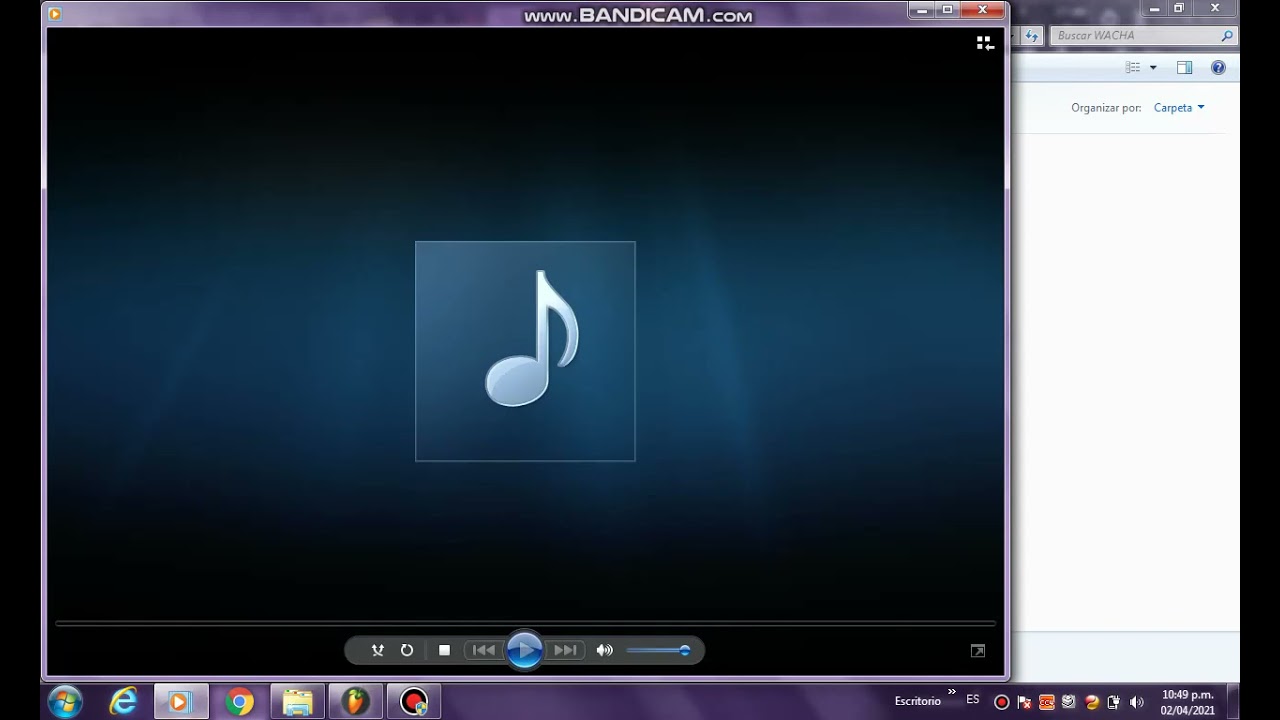This screenshot has height=720, width=1280.
Task: Switch to Library view icon
Action: [985, 43]
